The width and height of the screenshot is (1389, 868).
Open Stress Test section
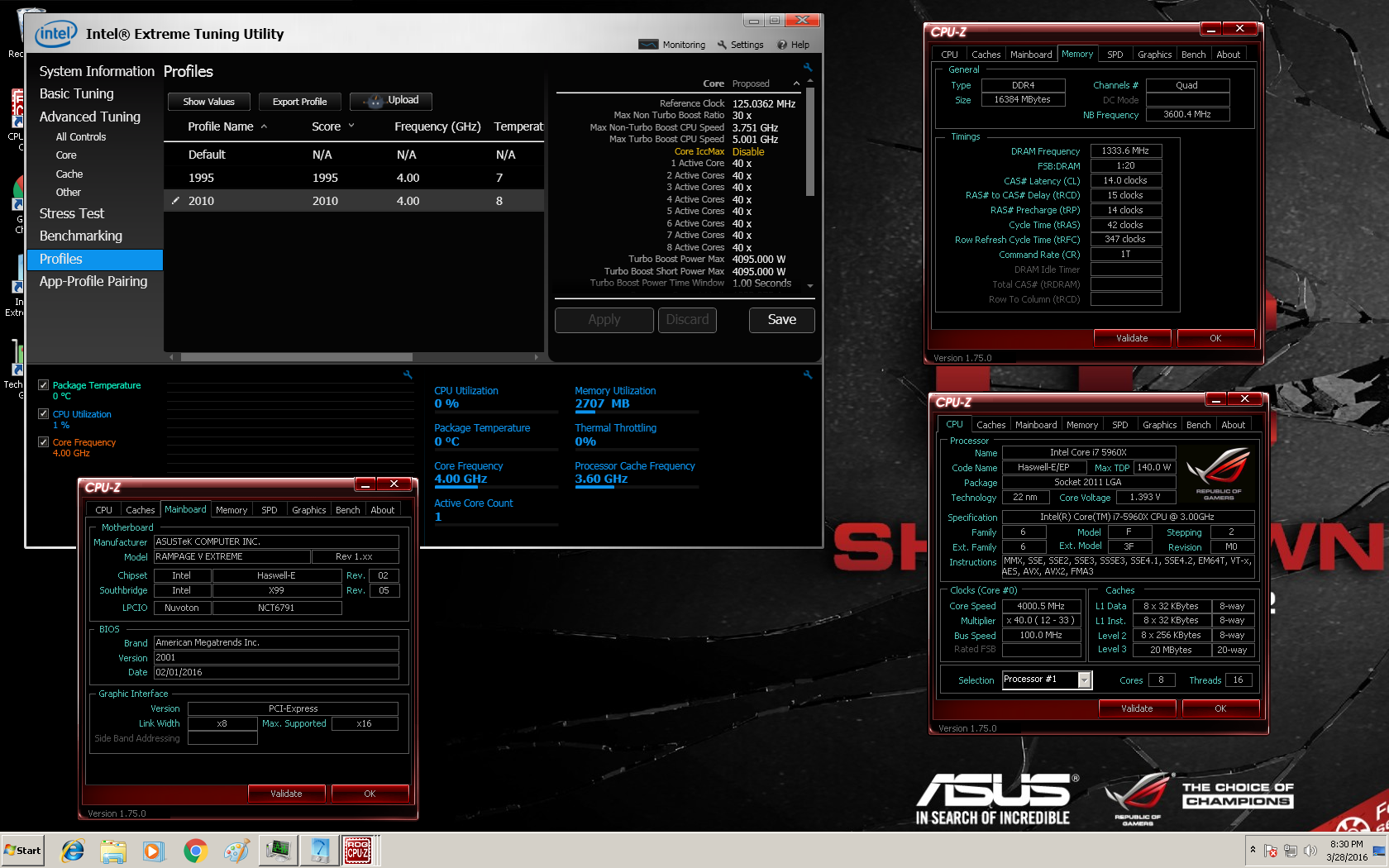pyautogui.click(x=72, y=213)
